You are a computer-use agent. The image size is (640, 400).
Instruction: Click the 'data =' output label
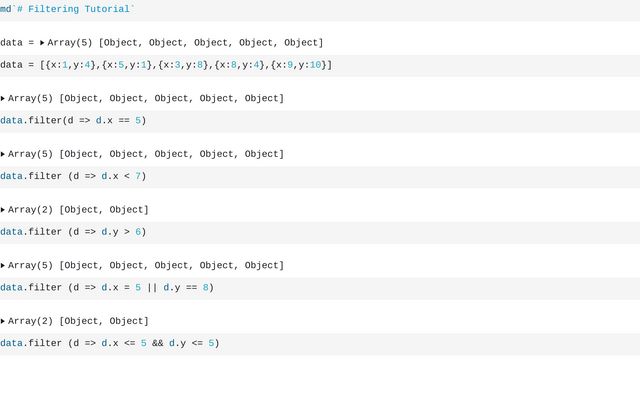coord(17,42)
